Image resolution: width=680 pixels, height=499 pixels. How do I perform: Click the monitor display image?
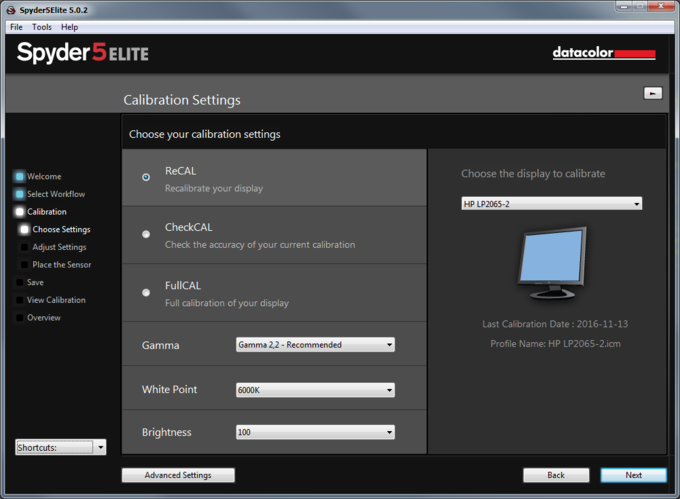550,262
